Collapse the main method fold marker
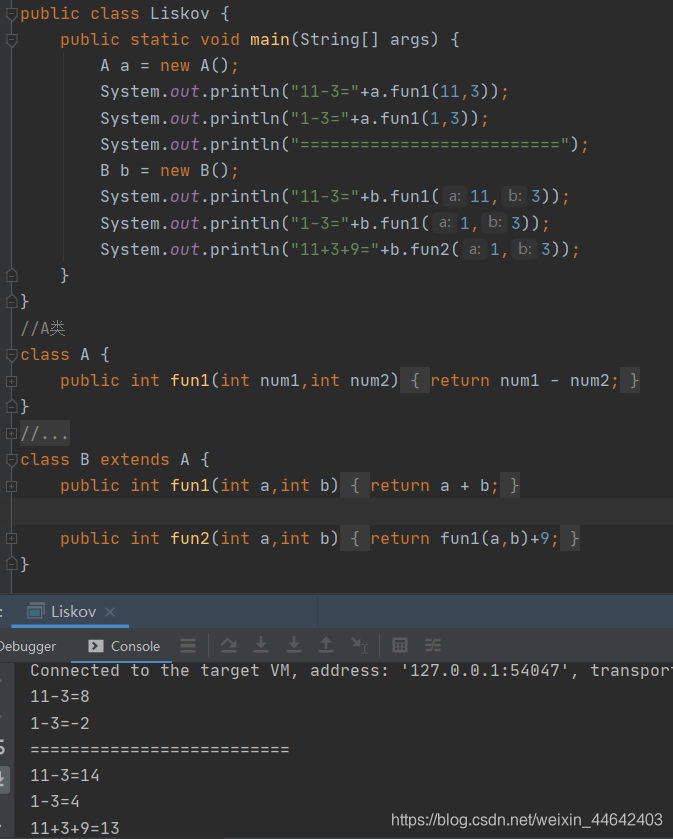 [11, 40]
